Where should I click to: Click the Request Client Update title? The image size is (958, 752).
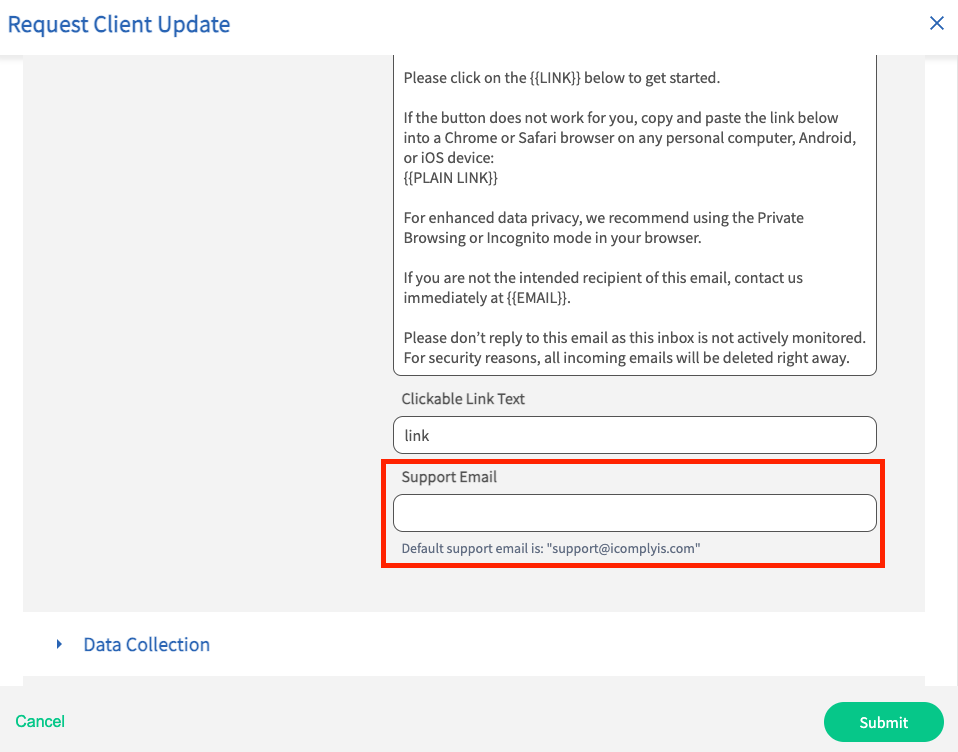click(x=119, y=24)
